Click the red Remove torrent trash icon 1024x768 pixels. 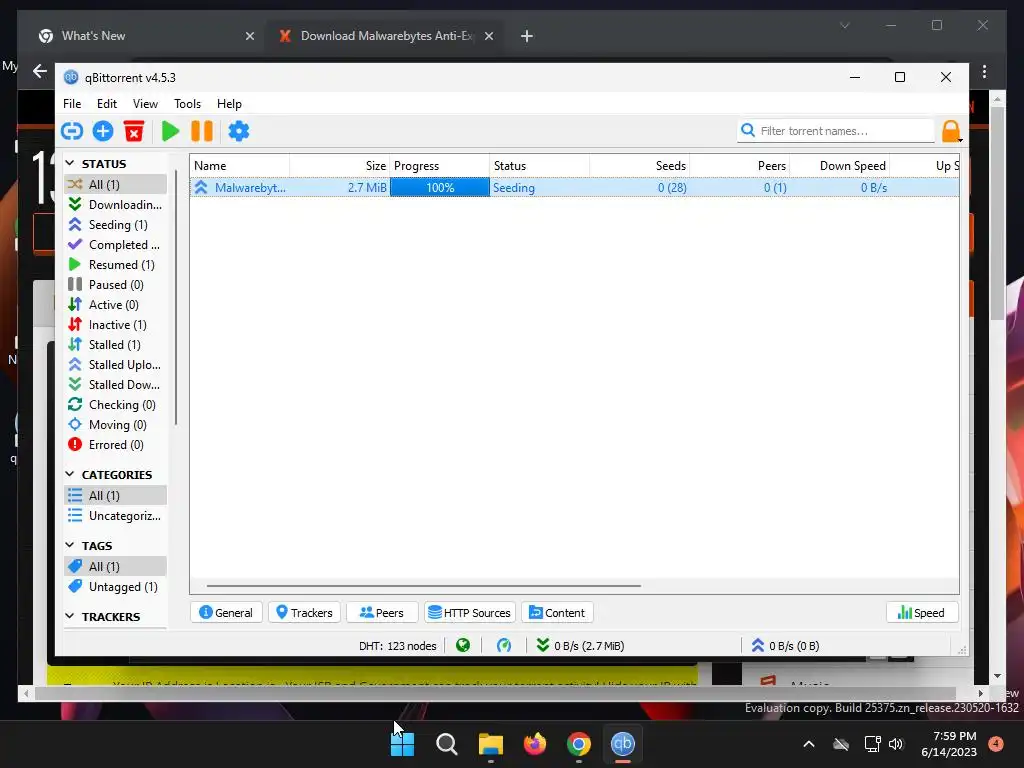(134, 131)
